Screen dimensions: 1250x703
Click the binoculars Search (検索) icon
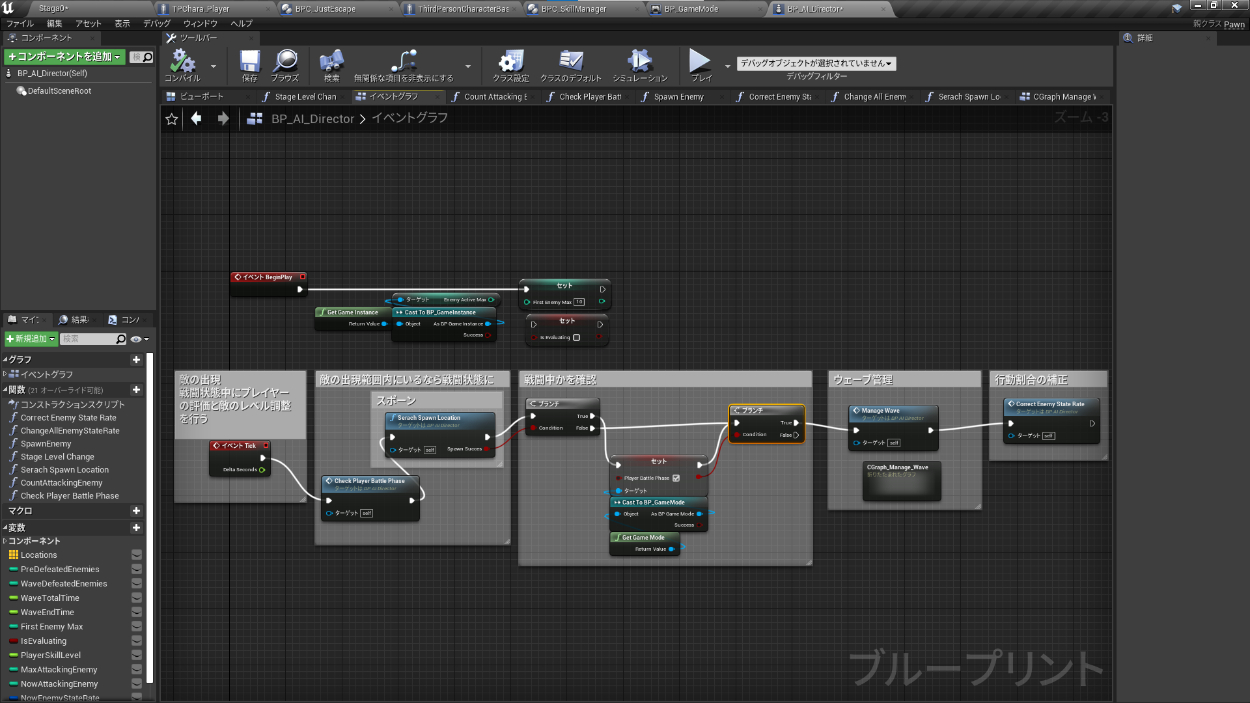coord(331,62)
